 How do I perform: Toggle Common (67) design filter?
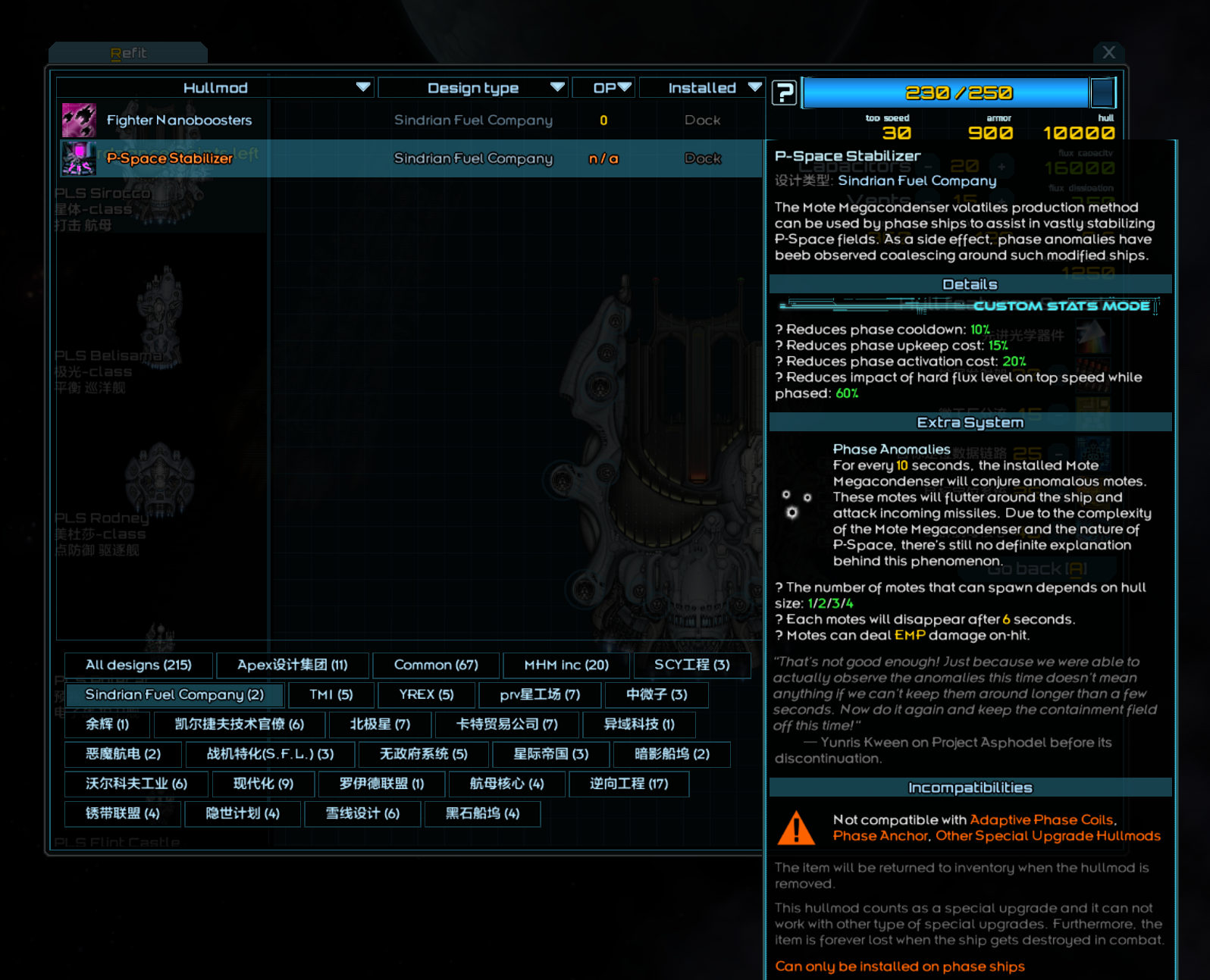(x=436, y=665)
